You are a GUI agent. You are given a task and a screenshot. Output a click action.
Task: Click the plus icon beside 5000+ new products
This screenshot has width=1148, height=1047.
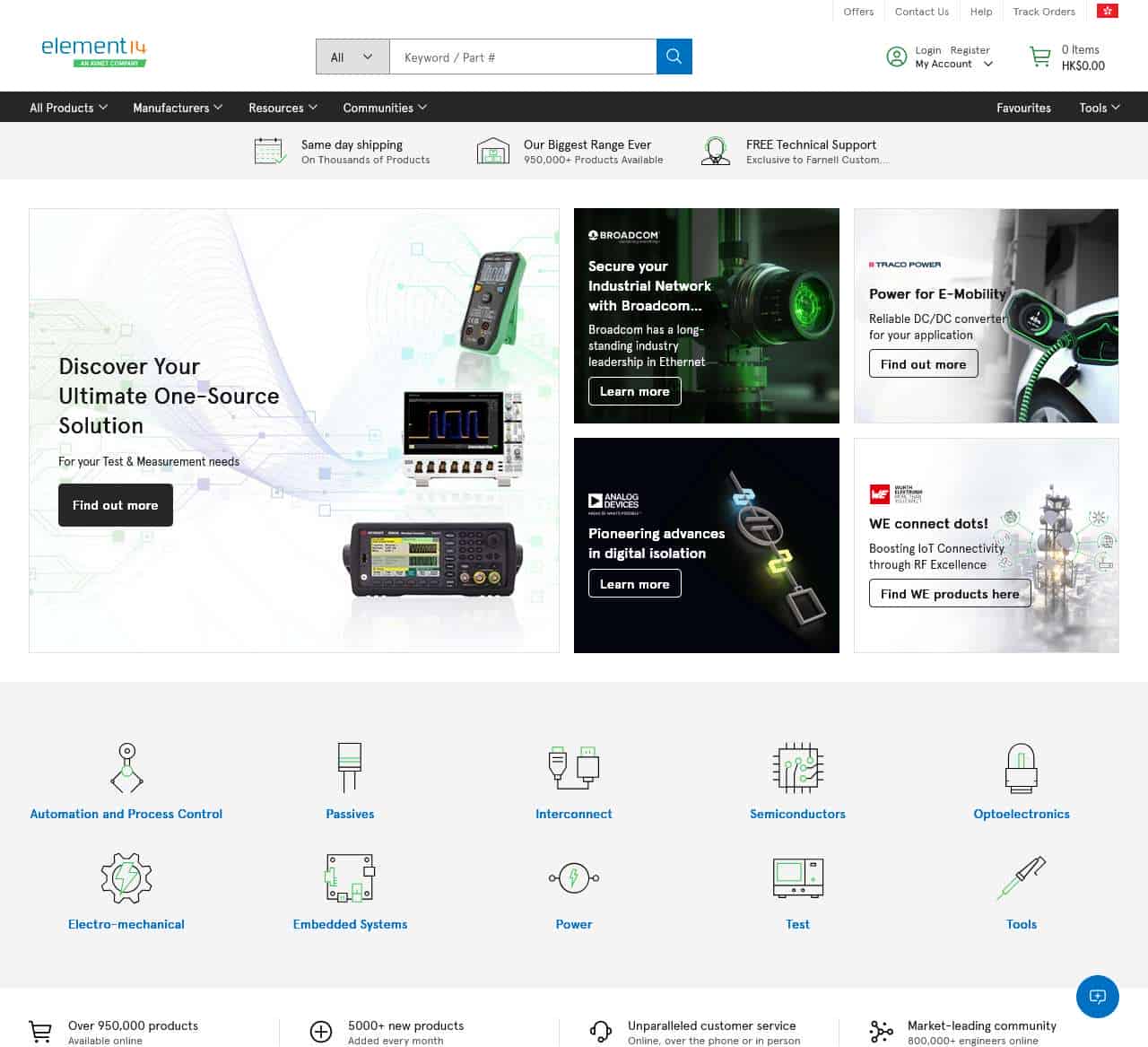(320, 1033)
